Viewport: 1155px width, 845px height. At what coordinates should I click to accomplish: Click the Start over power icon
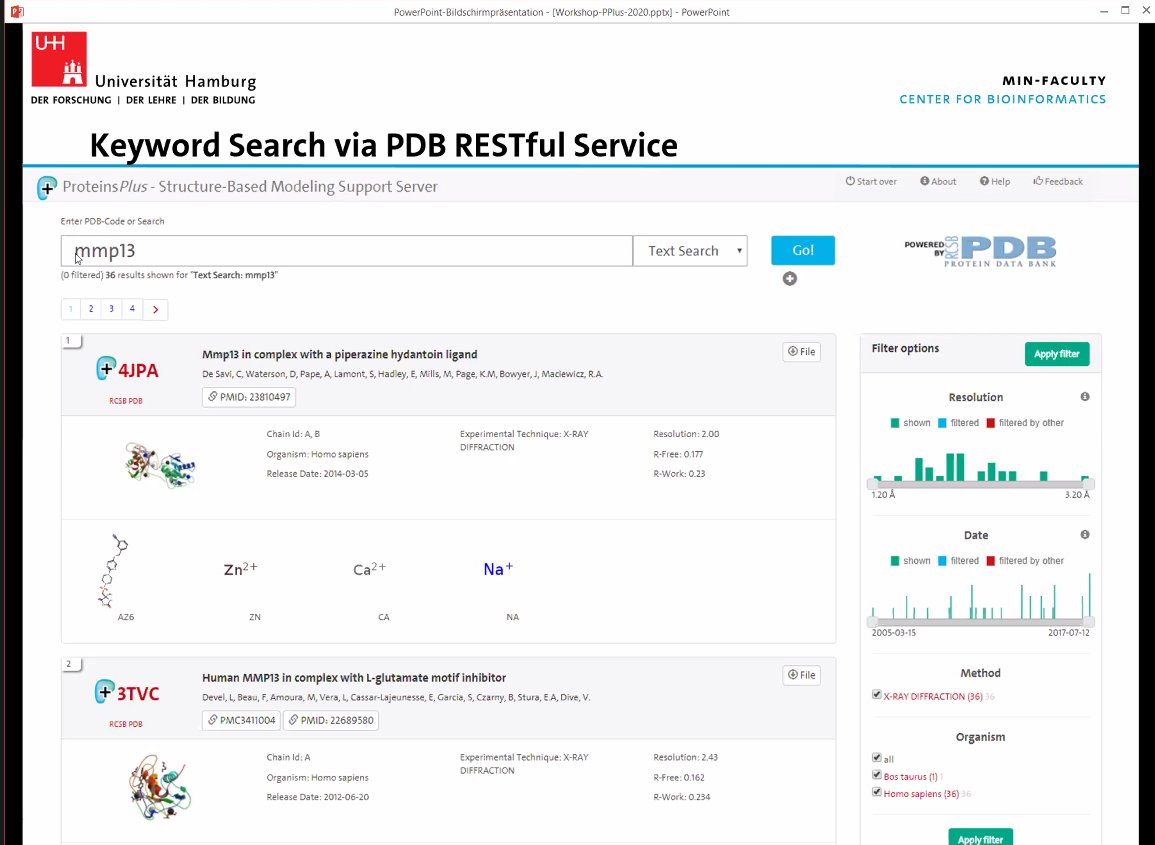coord(850,181)
